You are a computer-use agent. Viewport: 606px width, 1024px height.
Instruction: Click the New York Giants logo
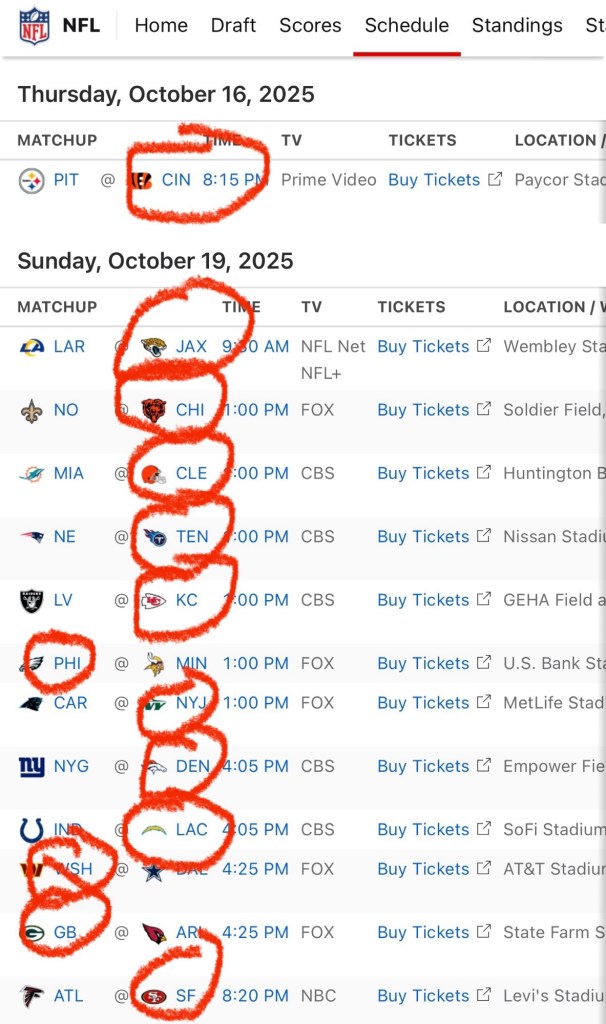[32, 767]
